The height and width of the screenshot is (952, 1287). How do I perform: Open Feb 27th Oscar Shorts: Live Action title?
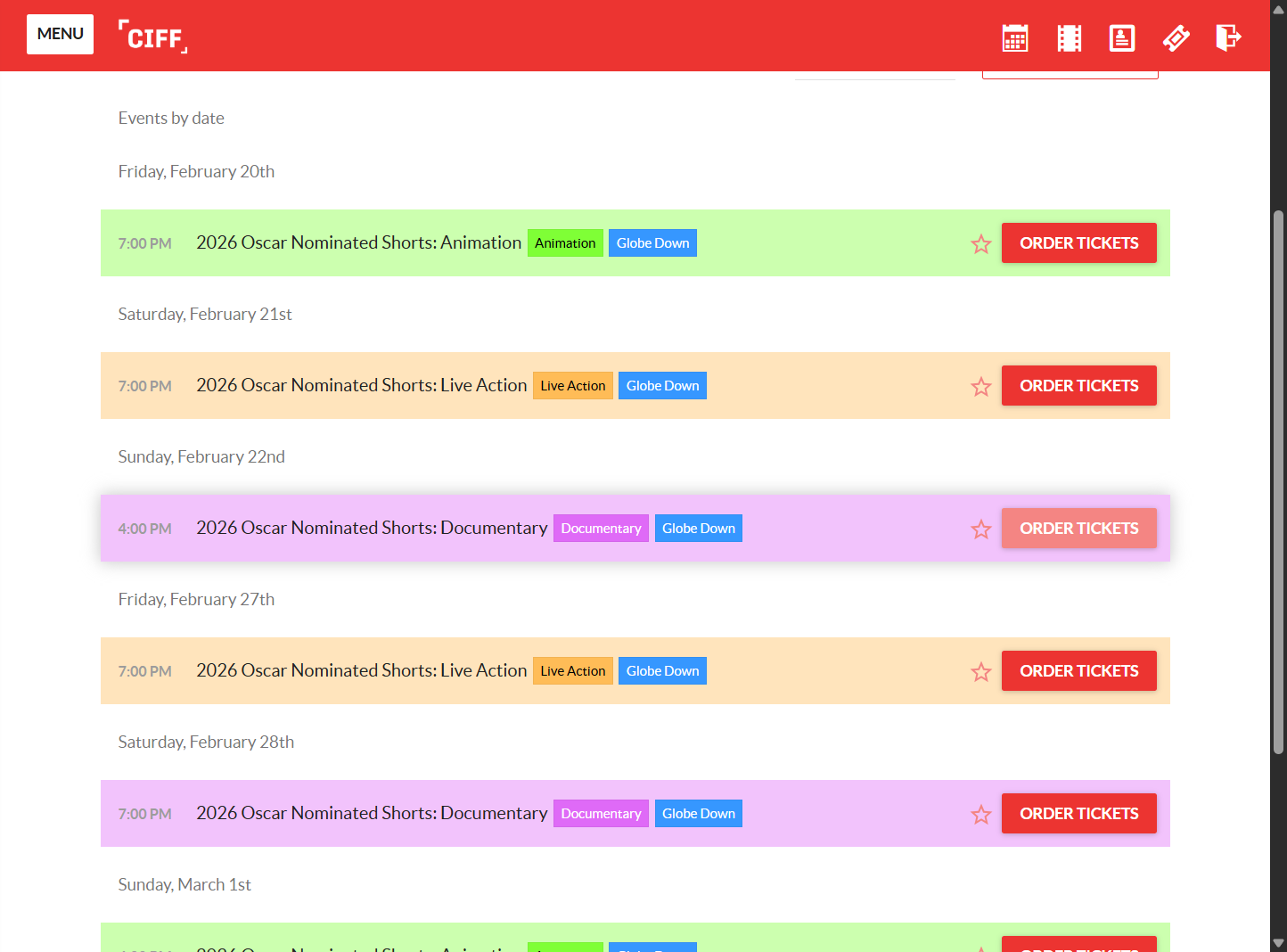[361, 670]
